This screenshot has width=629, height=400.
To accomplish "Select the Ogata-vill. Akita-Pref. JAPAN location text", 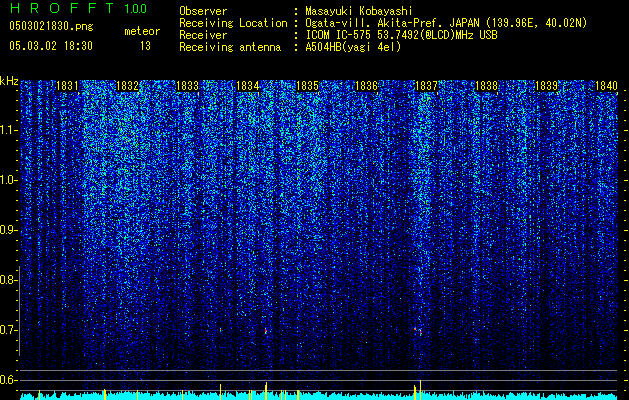I will click(x=446, y=23).
